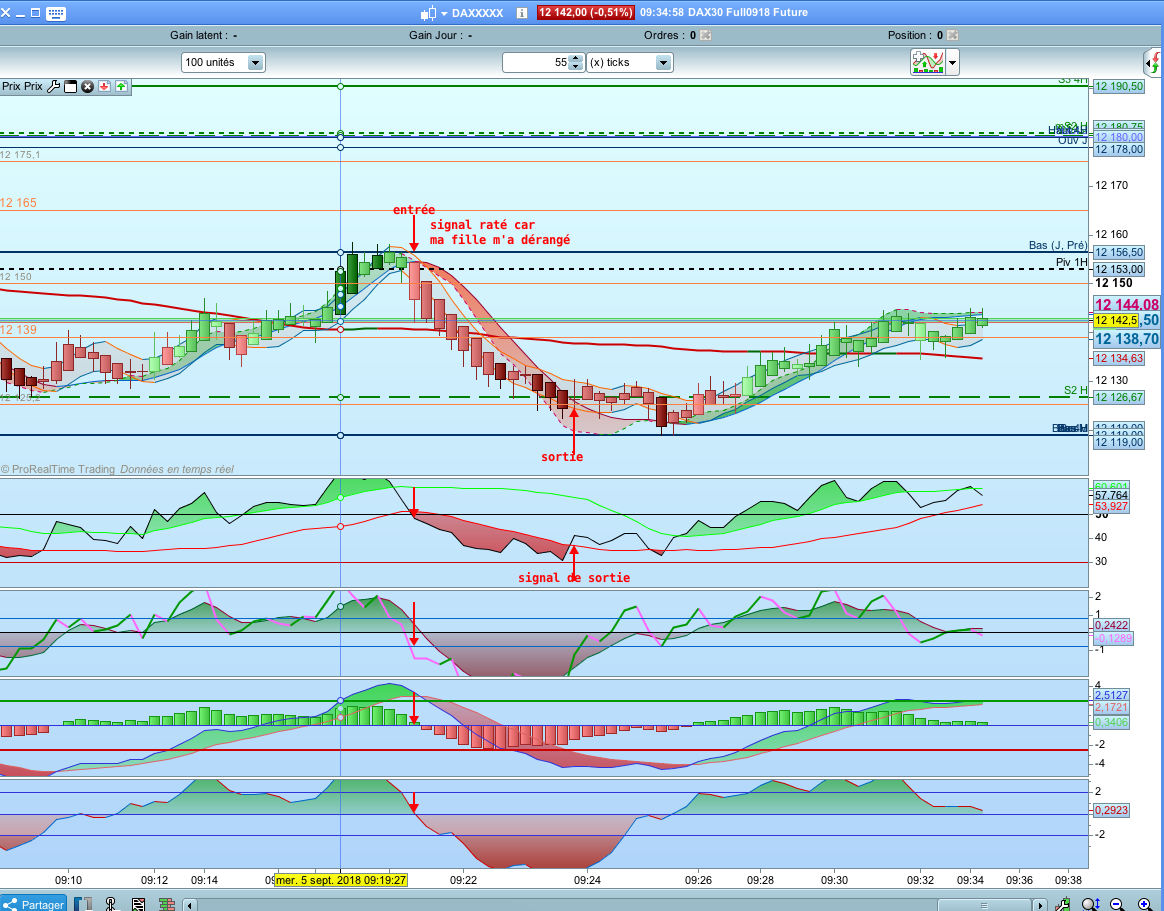This screenshot has height=911, width=1164.
Task: Click the 09:24 time axis label
Action: point(587,881)
